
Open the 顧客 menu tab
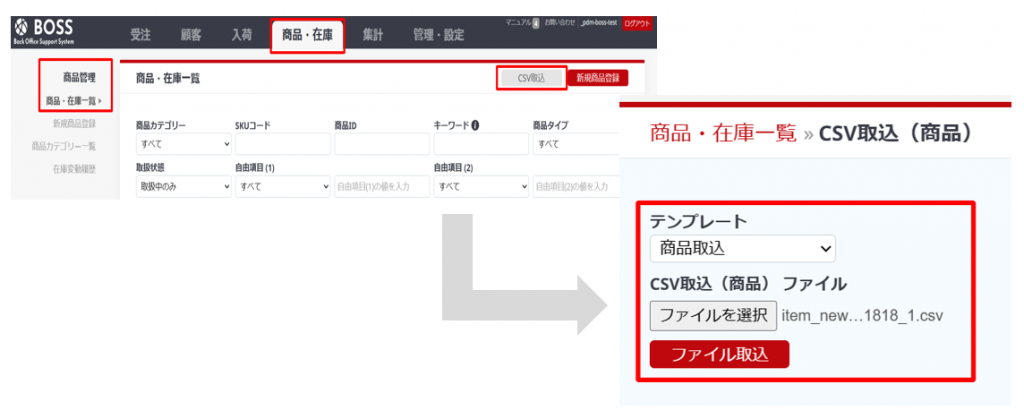click(191, 35)
